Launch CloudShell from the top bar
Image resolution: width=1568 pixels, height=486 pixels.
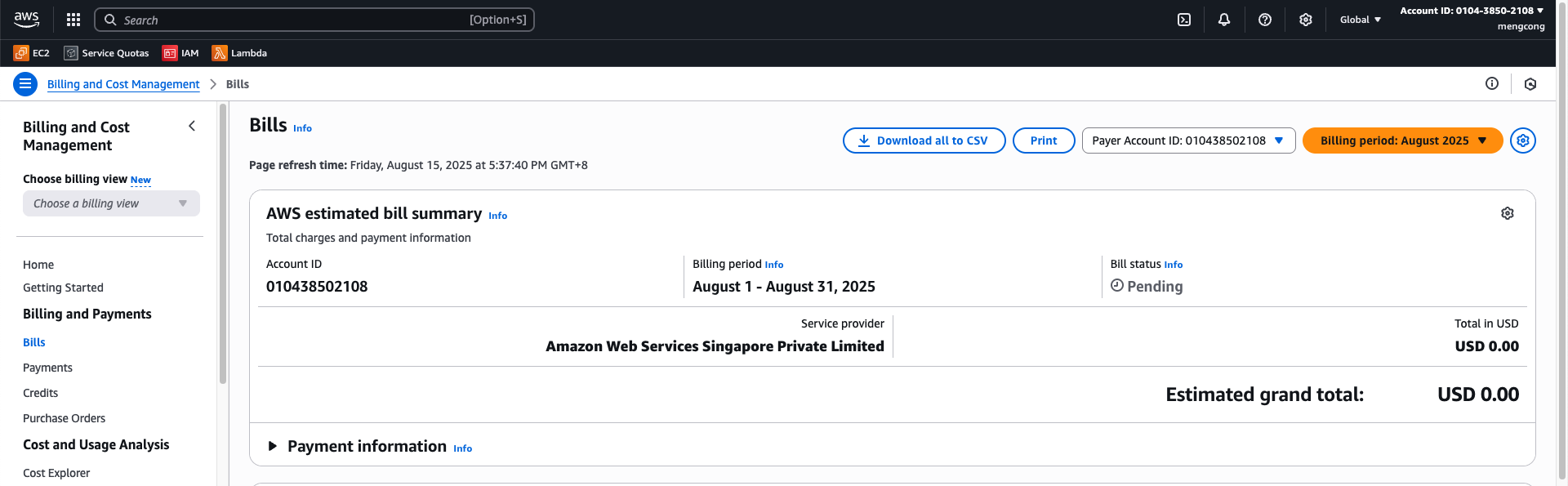[x=1184, y=20]
